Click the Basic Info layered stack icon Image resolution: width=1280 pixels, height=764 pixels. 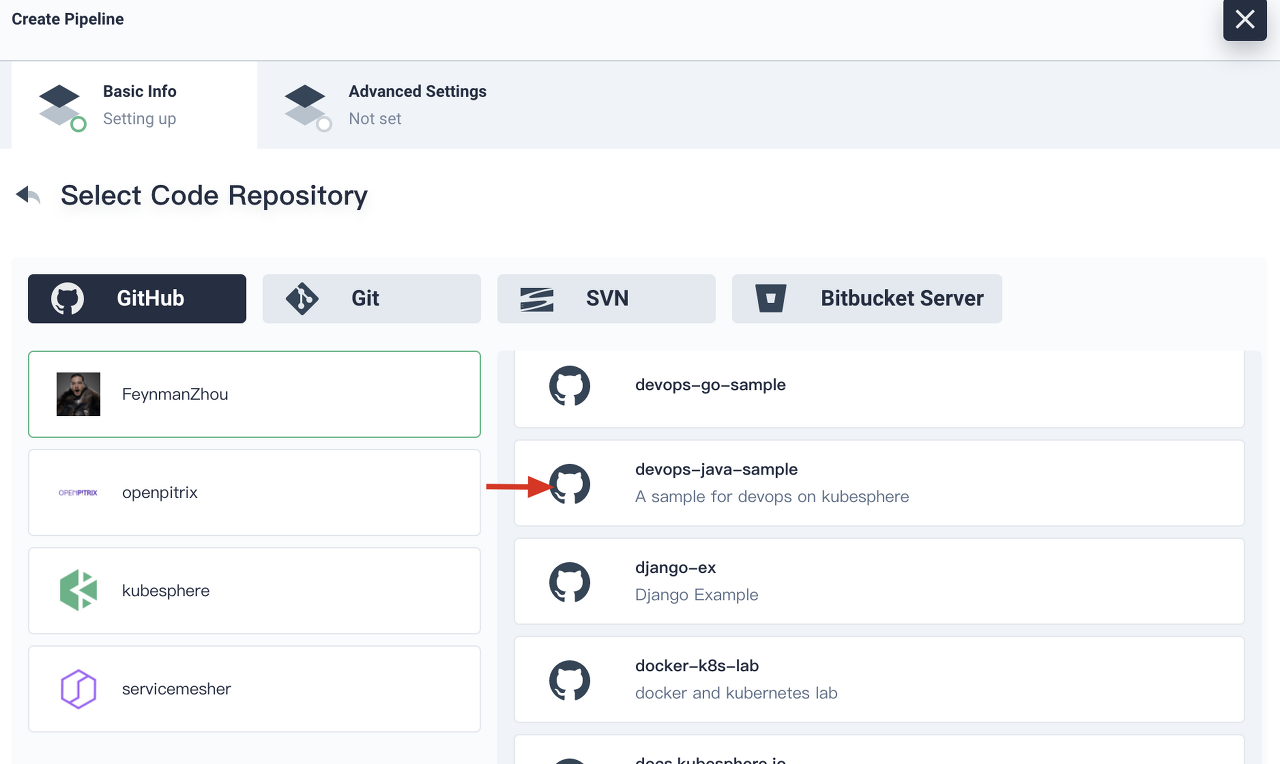pos(60,106)
